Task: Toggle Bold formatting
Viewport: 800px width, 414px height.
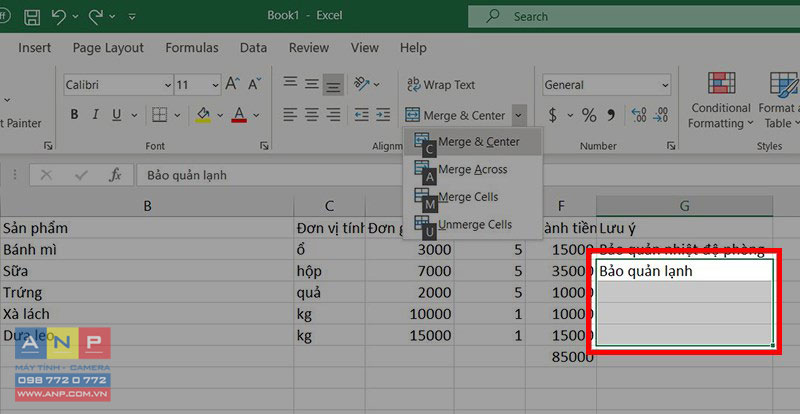Action: [74, 115]
